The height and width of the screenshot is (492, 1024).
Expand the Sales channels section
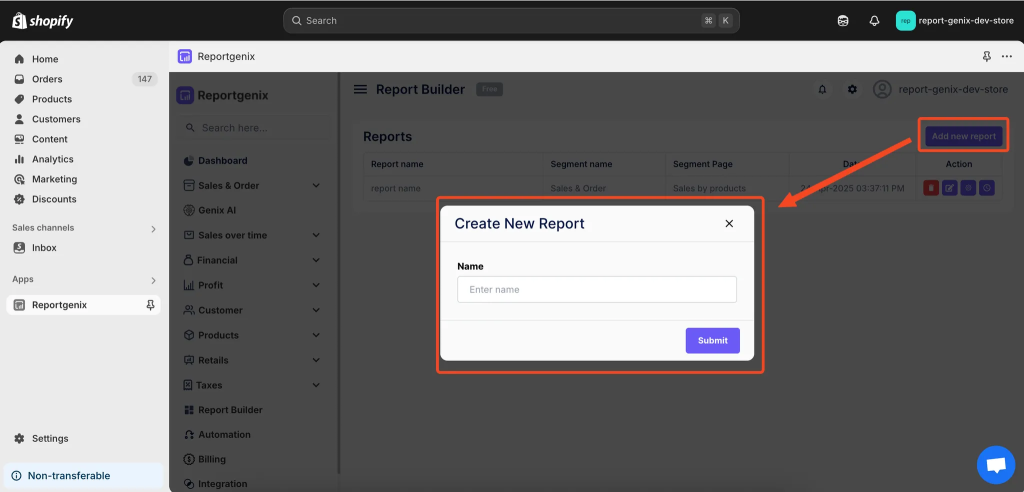[153, 228]
